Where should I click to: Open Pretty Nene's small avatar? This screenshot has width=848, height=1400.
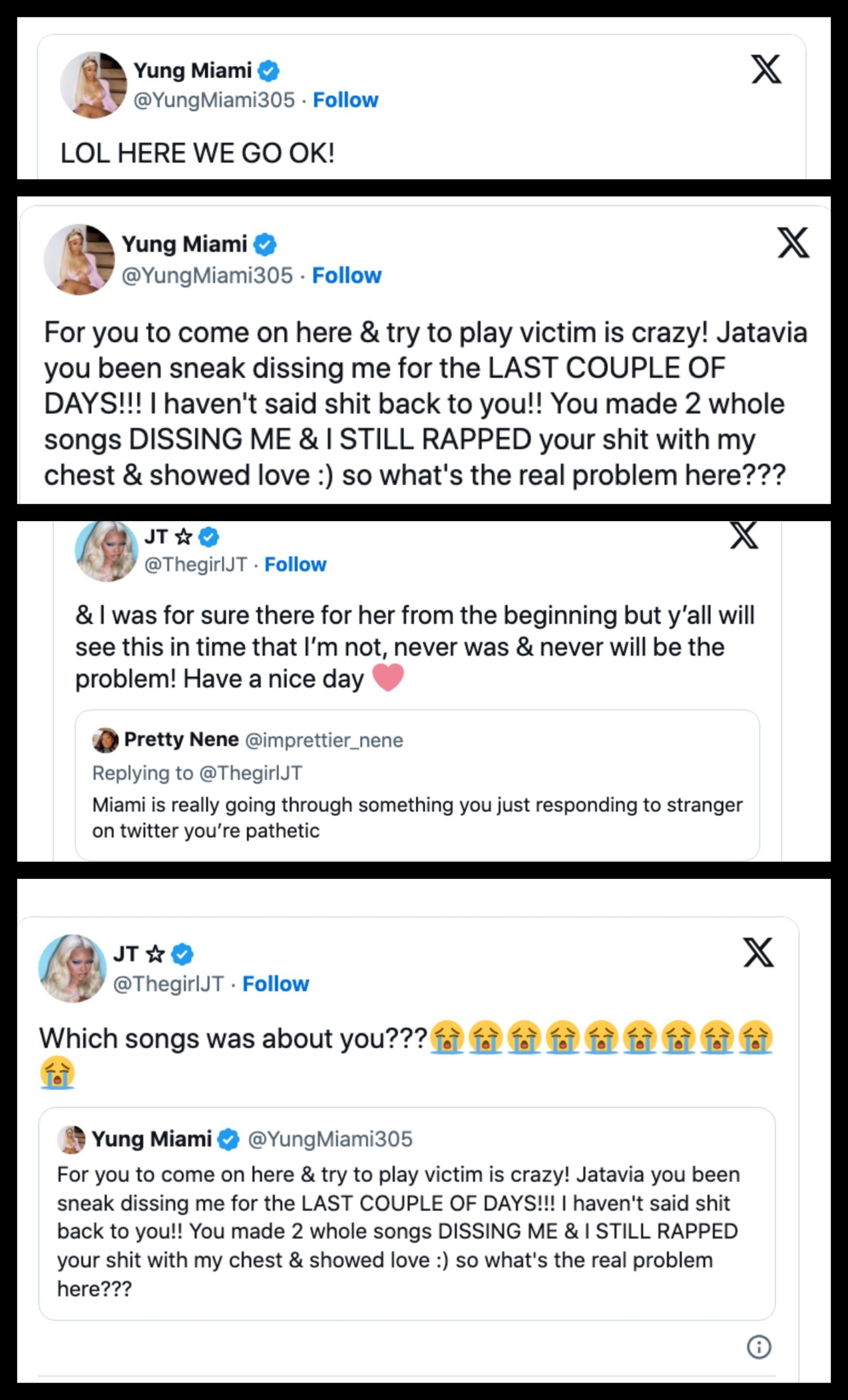(x=105, y=740)
